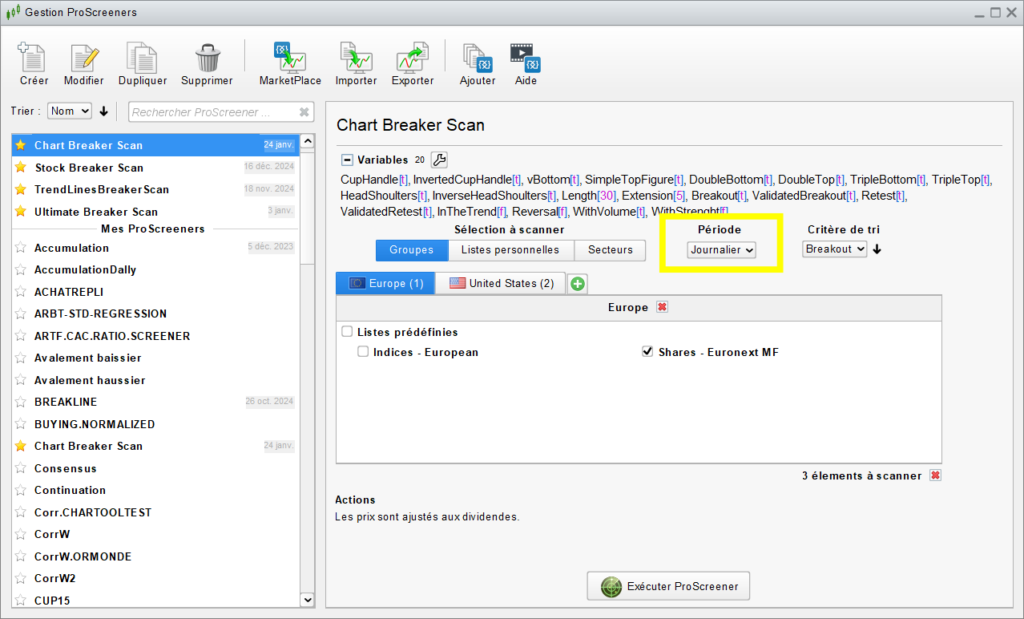Unstar Ultimate Breaker Scan favorite
This screenshot has height=619, width=1024.
click(x=21, y=211)
